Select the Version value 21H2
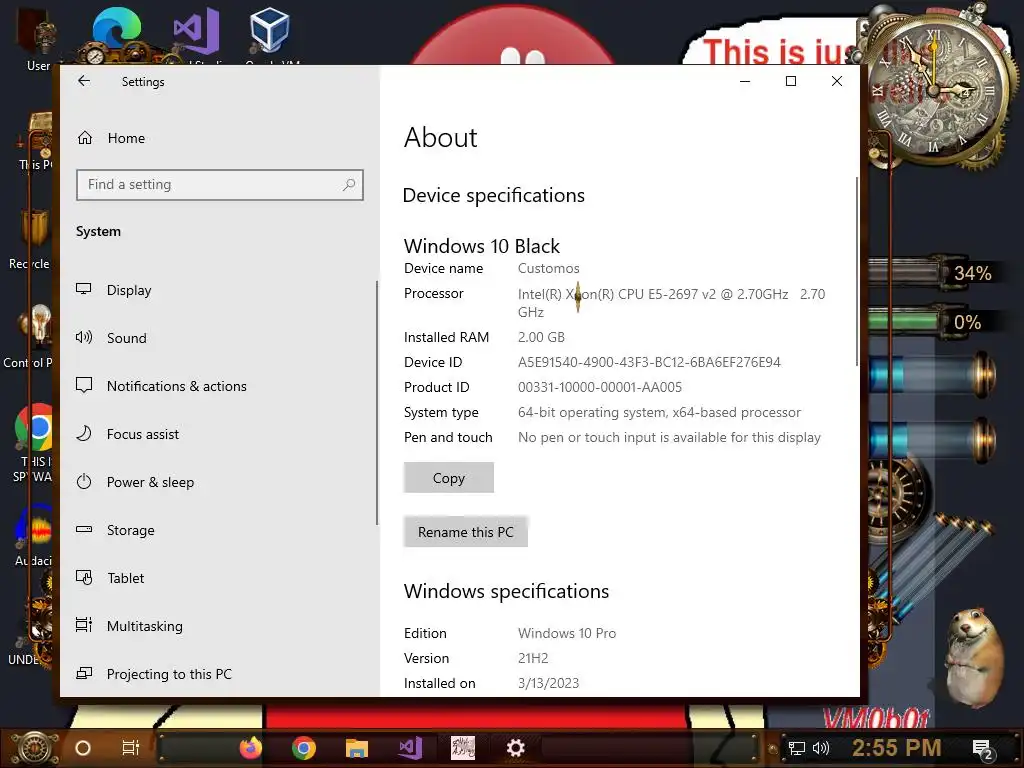The height and width of the screenshot is (768, 1024). coord(533,658)
